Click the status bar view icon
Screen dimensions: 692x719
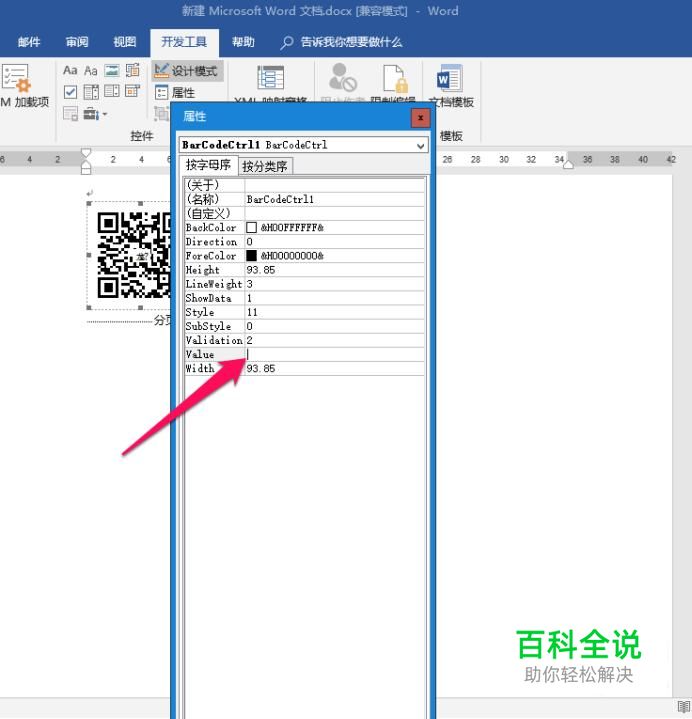pos(684,707)
